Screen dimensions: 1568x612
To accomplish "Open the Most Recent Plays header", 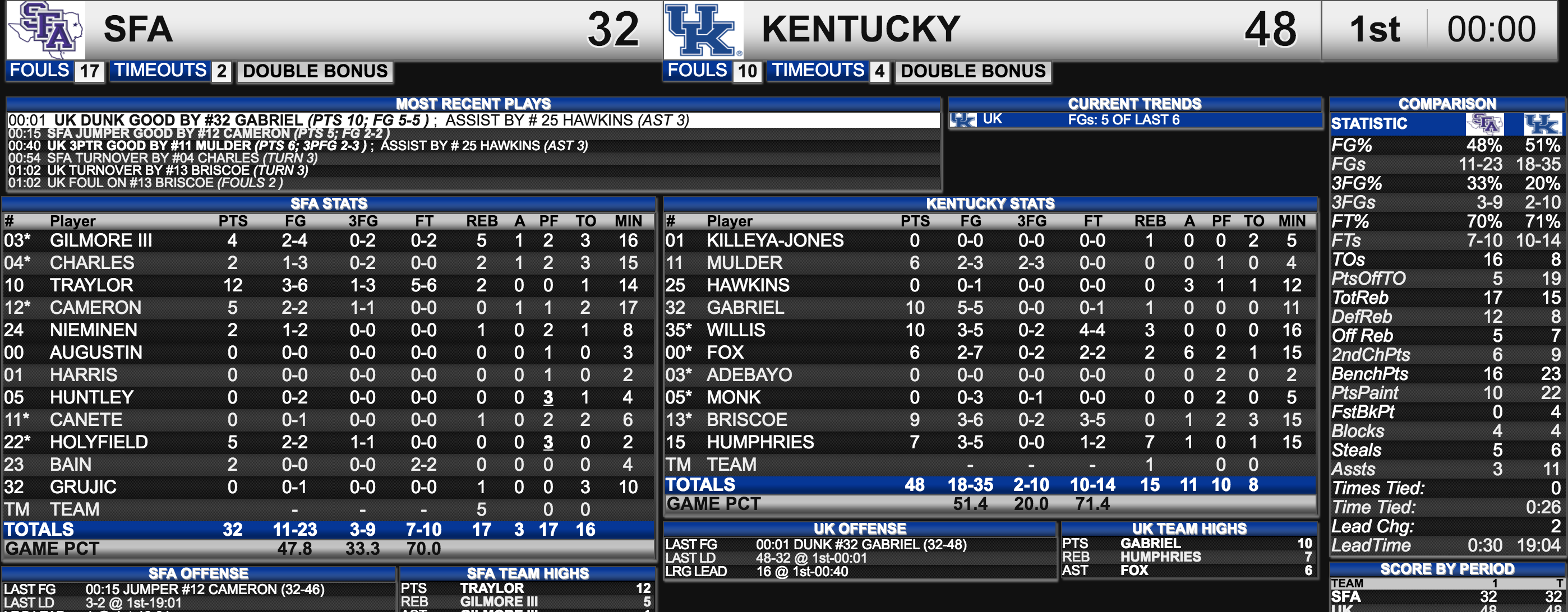I will tap(473, 104).
